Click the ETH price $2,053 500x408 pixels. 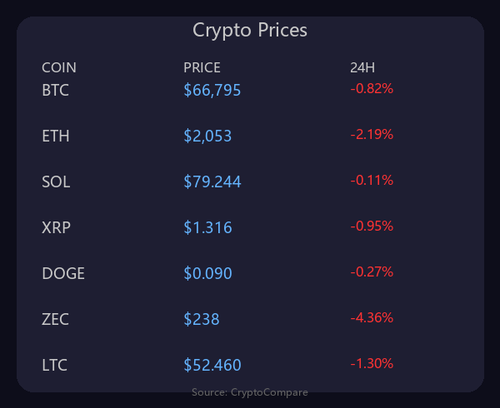point(208,136)
